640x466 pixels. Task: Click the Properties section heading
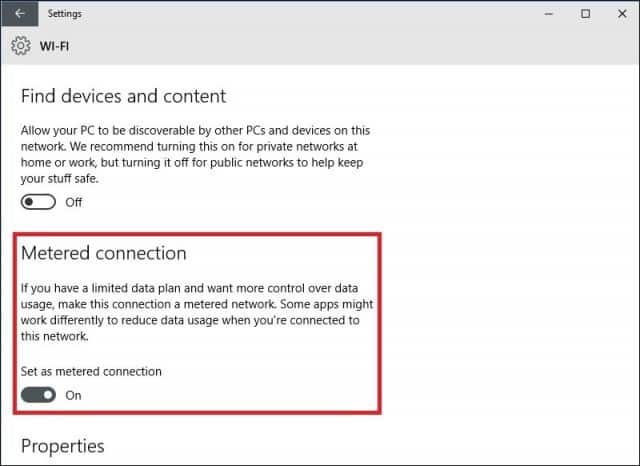click(62, 446)
